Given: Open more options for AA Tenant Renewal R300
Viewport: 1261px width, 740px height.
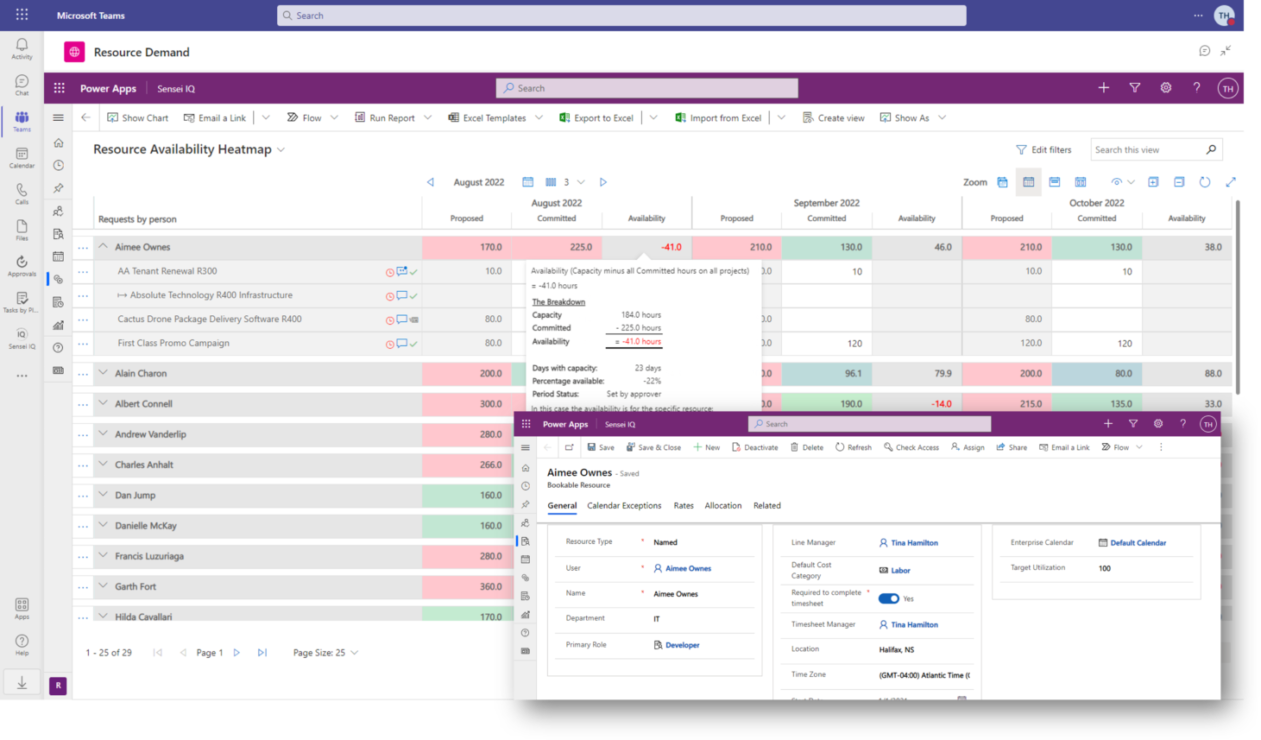Looking at the screenshot, I should pos(83,271).
